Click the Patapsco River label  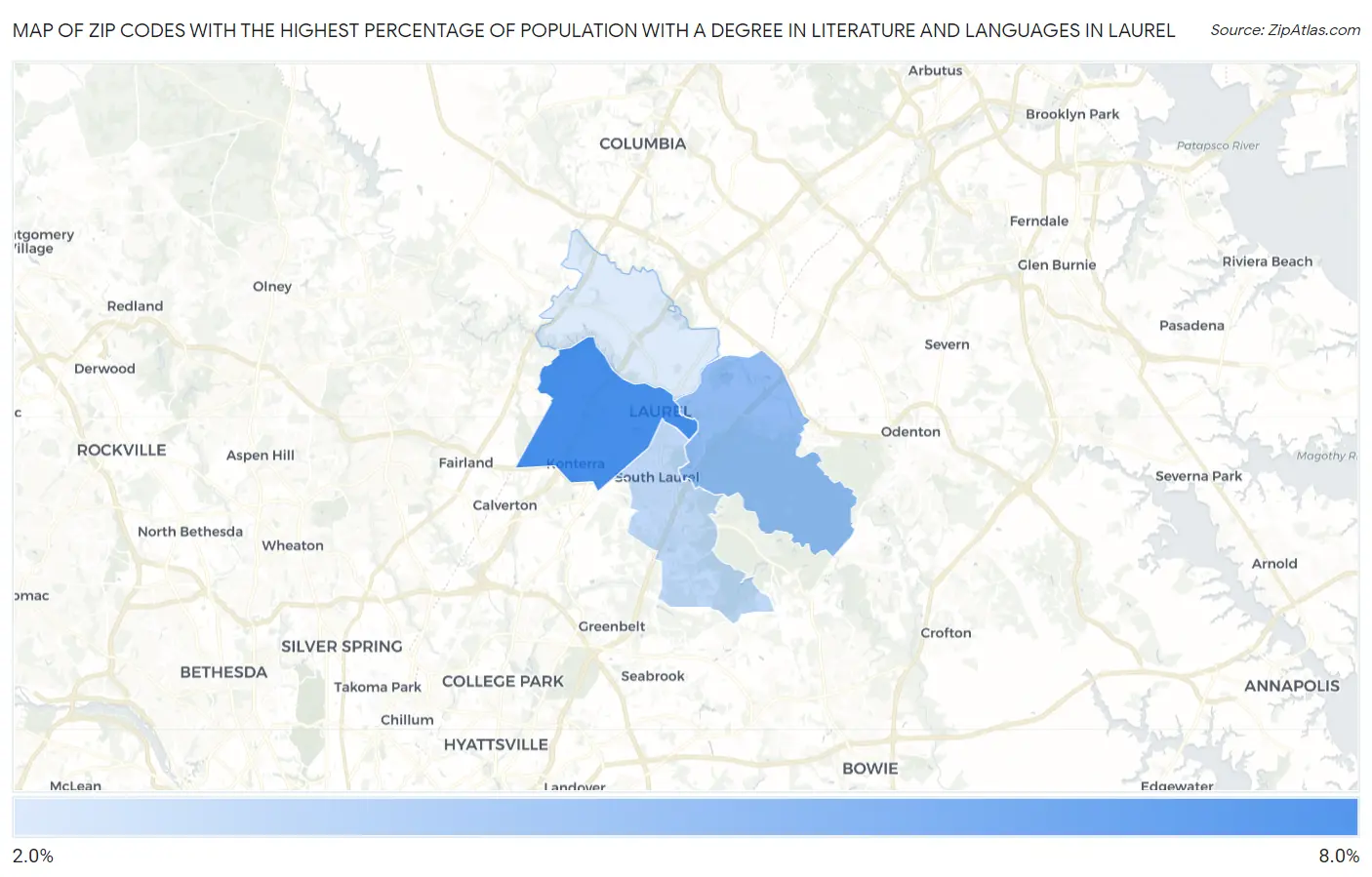pos(1218,146)
